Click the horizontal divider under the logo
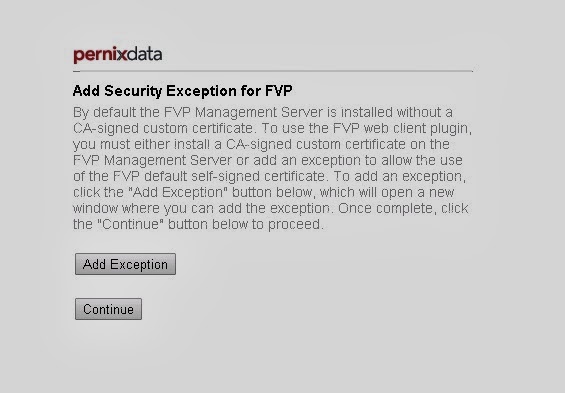 (273, 71)
